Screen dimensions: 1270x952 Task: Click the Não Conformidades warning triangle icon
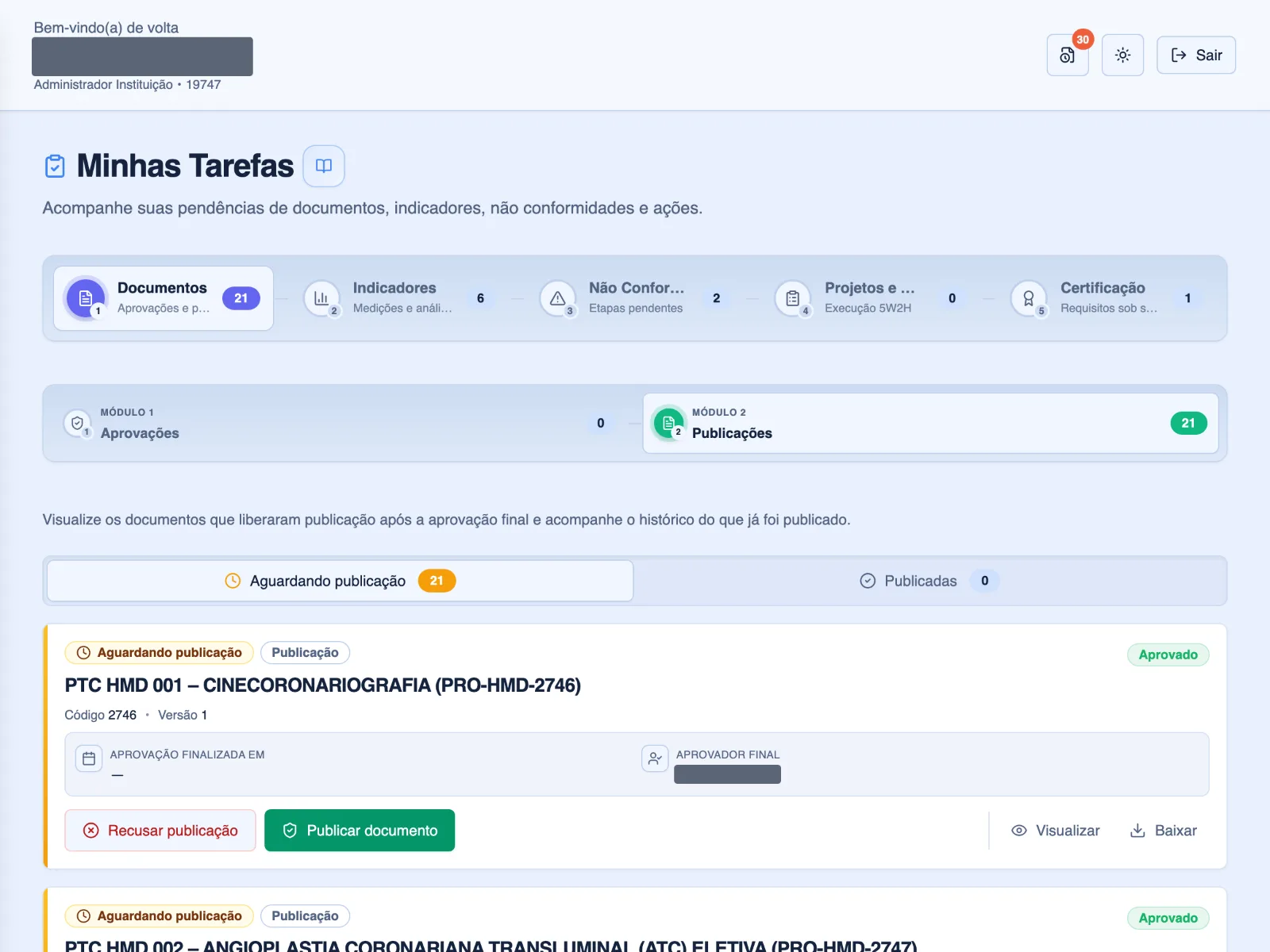(x=557, y=298)
